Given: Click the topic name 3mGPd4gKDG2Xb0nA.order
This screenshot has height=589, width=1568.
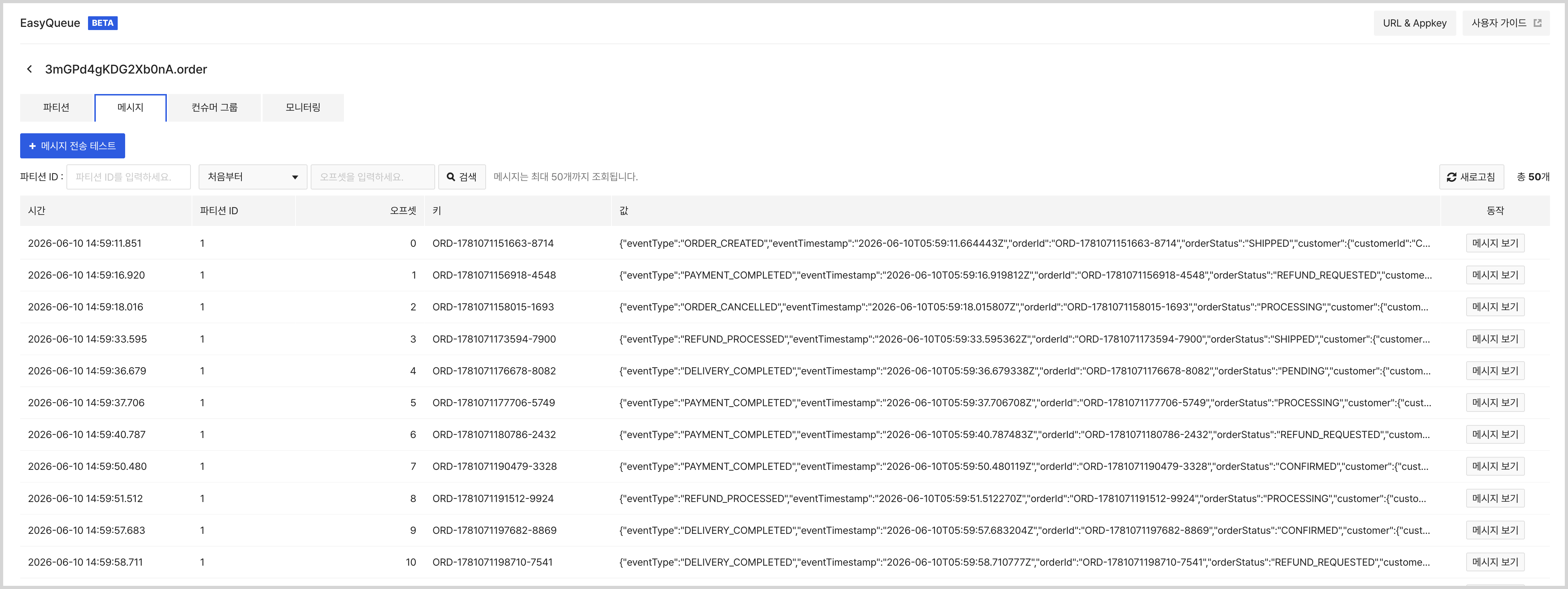Looking at the screenshot, I should 126,69.
